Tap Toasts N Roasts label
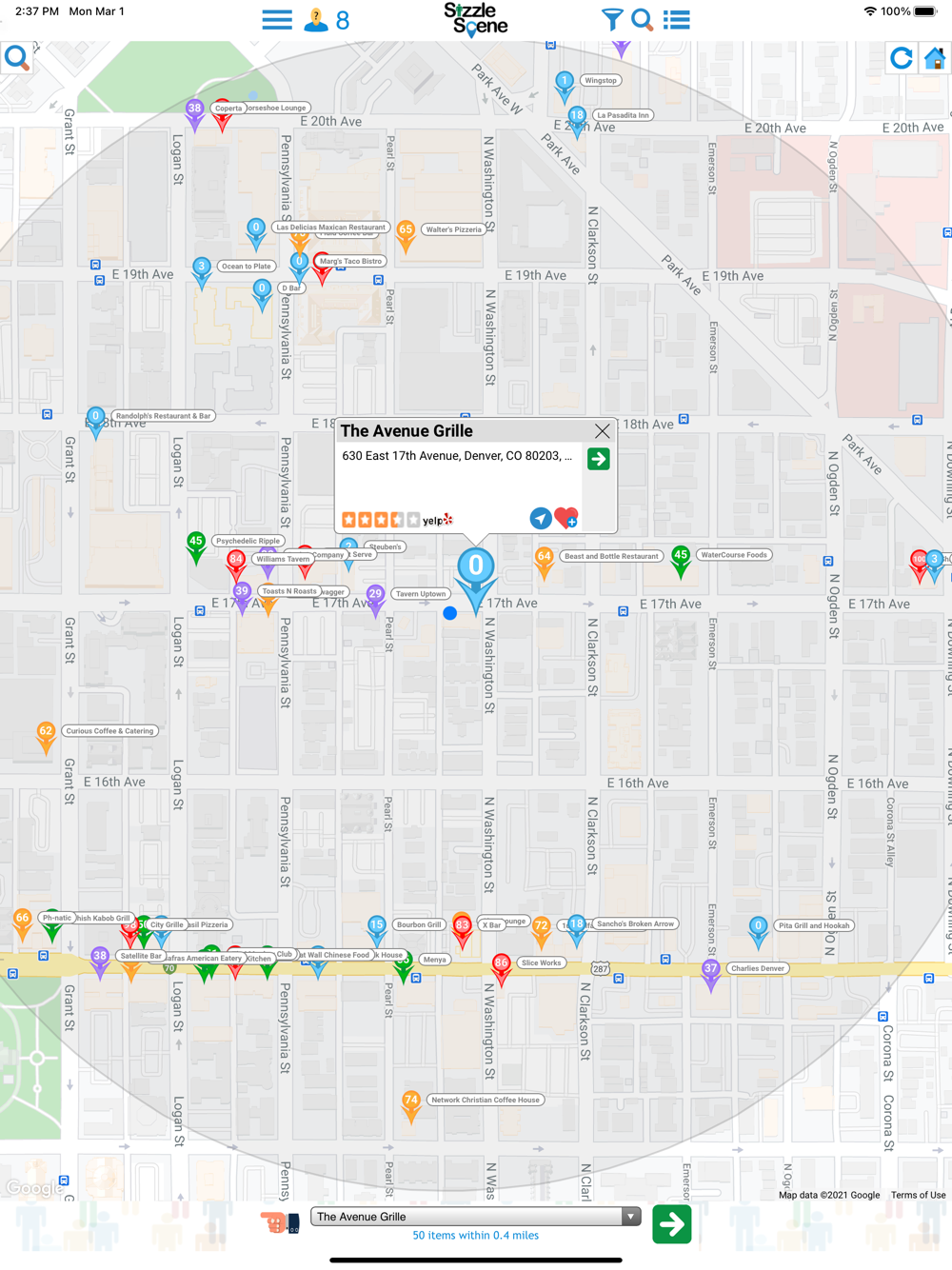Screen dimensions: 952x1270 pyautogui.click(x=288, y=591)
